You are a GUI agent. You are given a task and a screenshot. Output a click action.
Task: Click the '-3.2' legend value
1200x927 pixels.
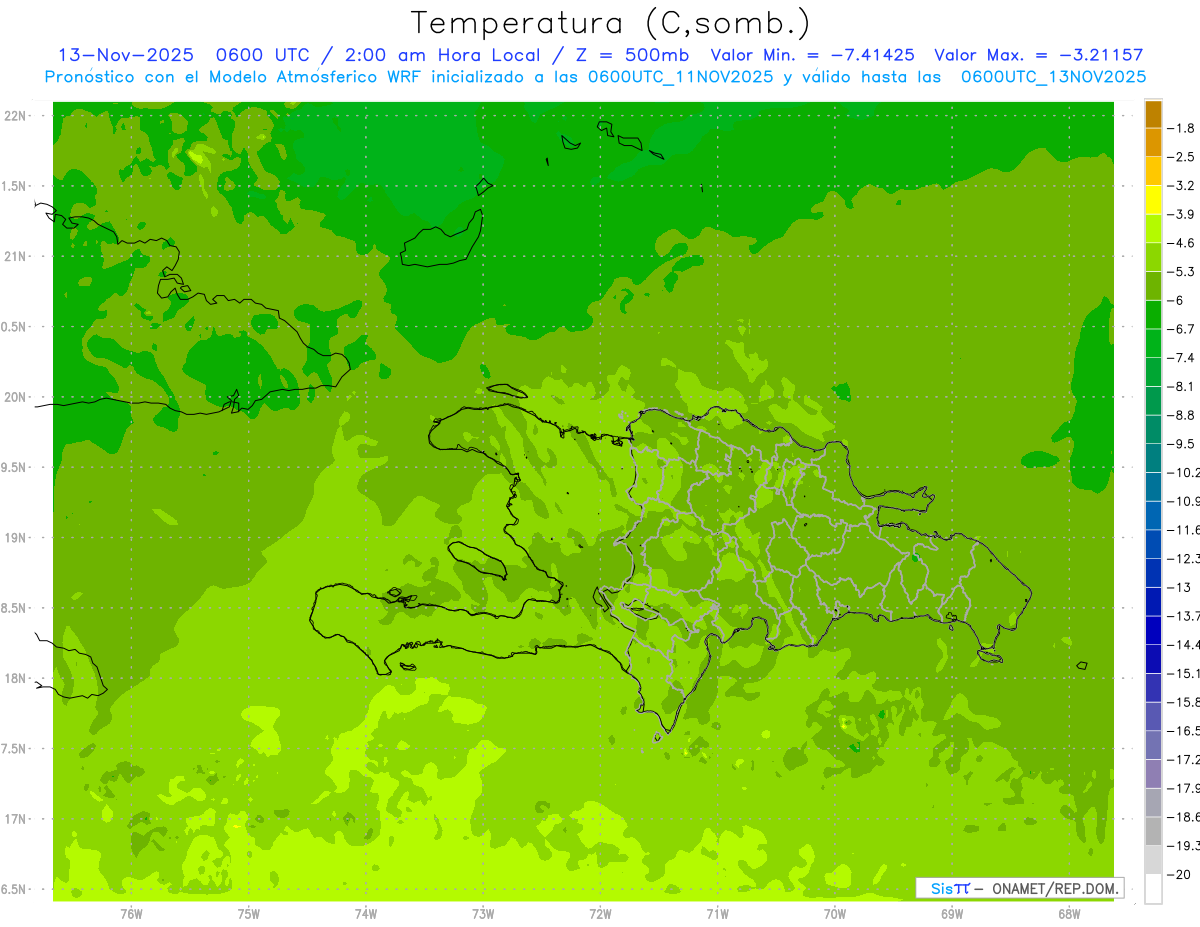coord(1181,186)
